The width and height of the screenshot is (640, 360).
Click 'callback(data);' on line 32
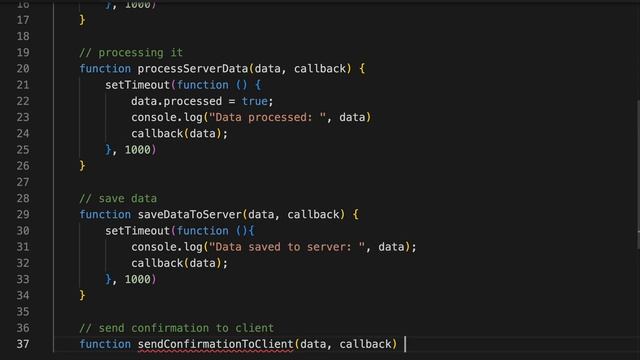(x=180, y=263)
